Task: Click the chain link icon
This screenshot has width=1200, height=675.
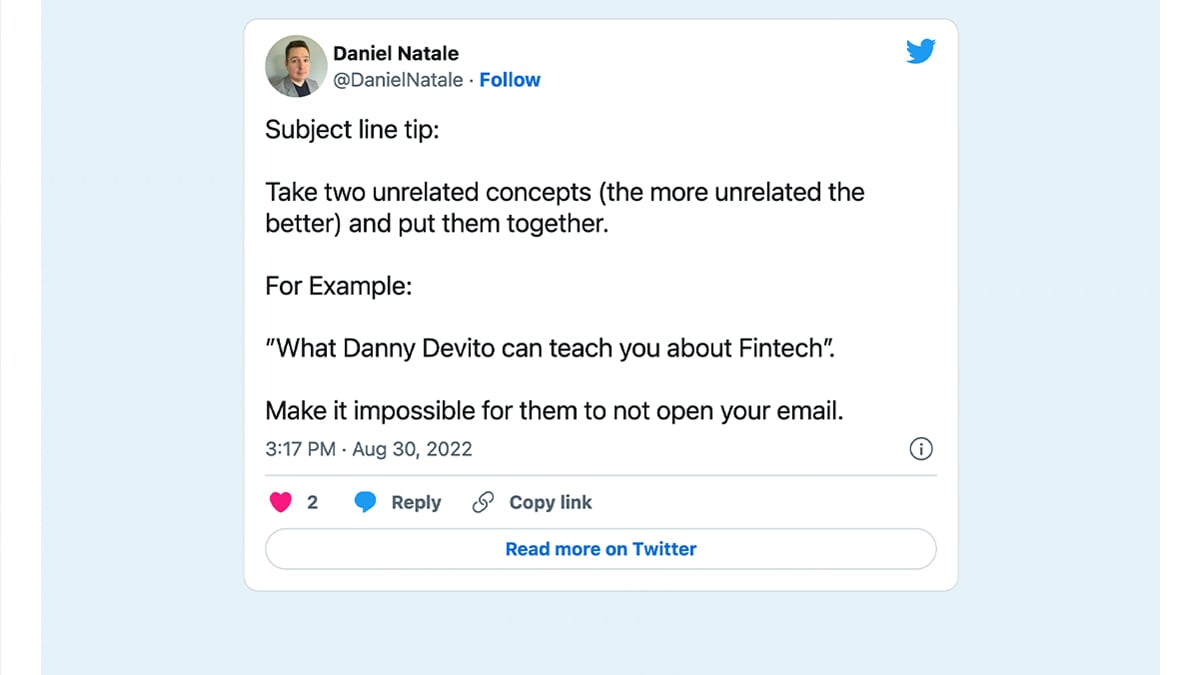Action: (x=483, y=502)
